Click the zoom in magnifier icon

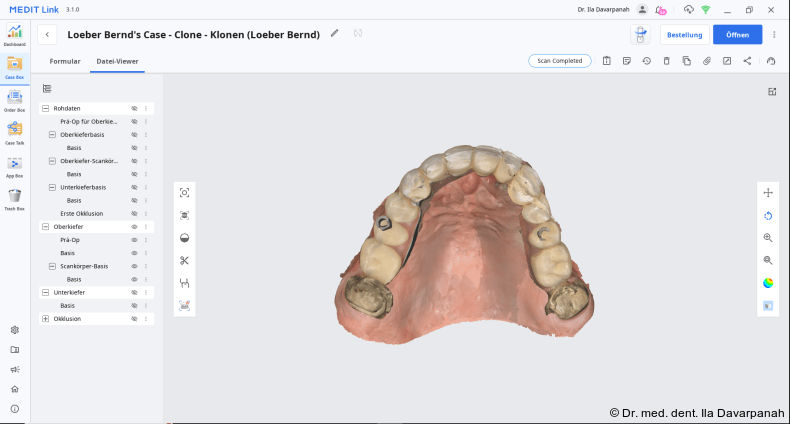768,238
